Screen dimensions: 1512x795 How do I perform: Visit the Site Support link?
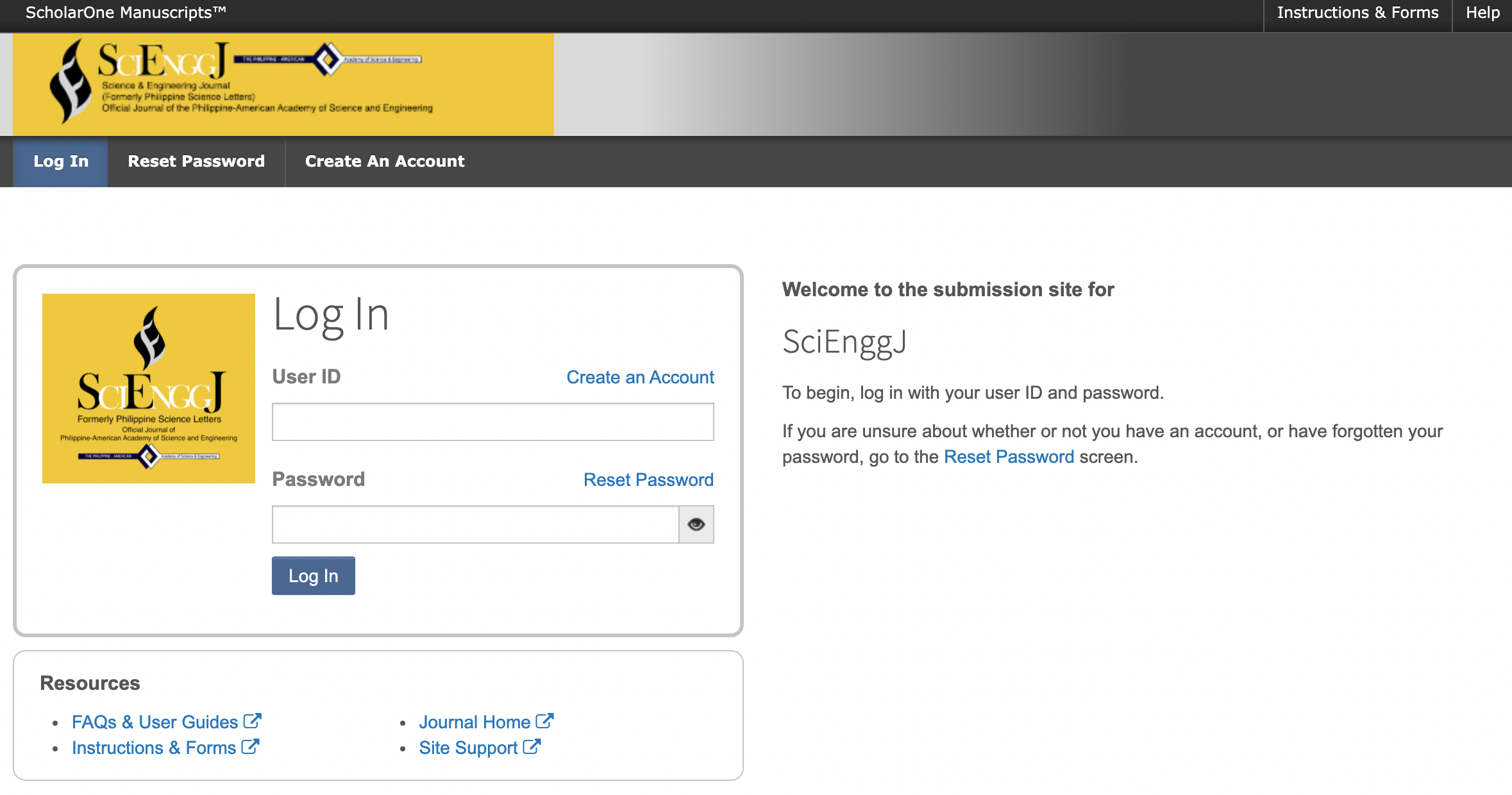click(468, 748)
